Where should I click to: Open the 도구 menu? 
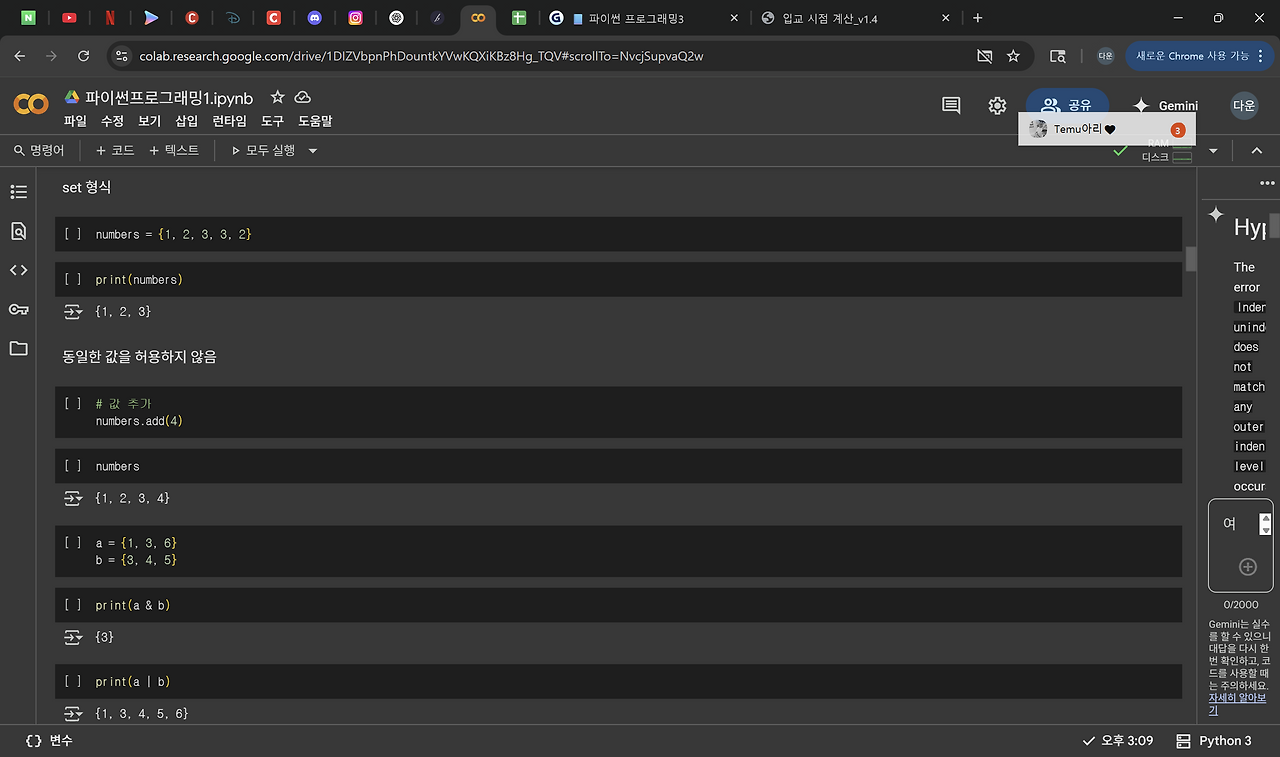[272, 121]
